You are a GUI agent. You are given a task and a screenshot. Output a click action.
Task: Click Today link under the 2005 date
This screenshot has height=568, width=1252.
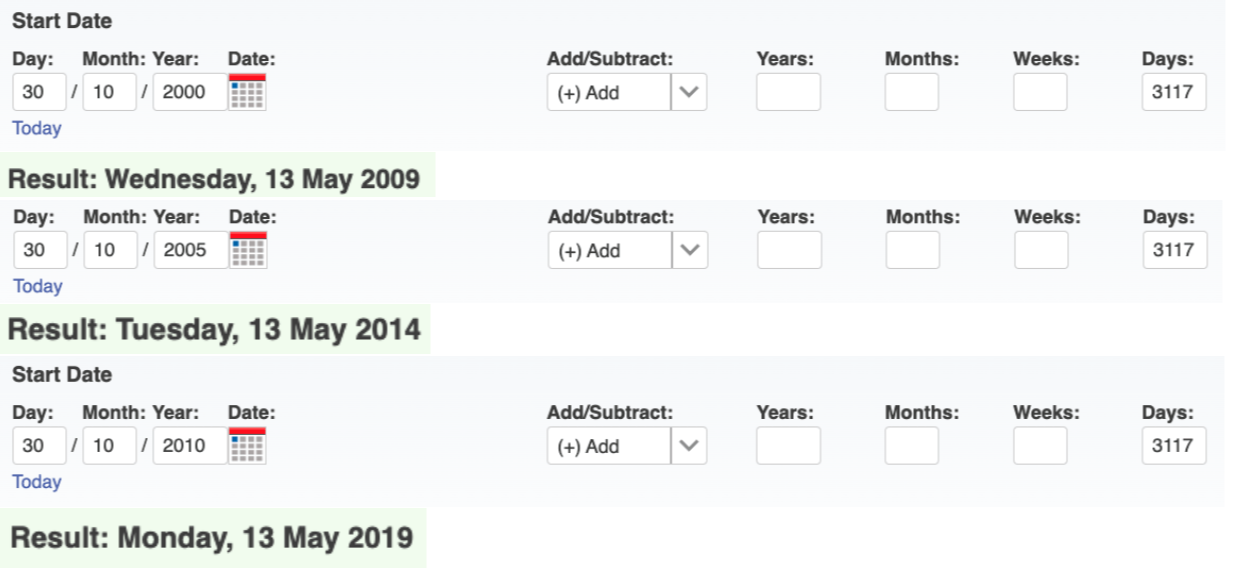(x=38, y=286)
